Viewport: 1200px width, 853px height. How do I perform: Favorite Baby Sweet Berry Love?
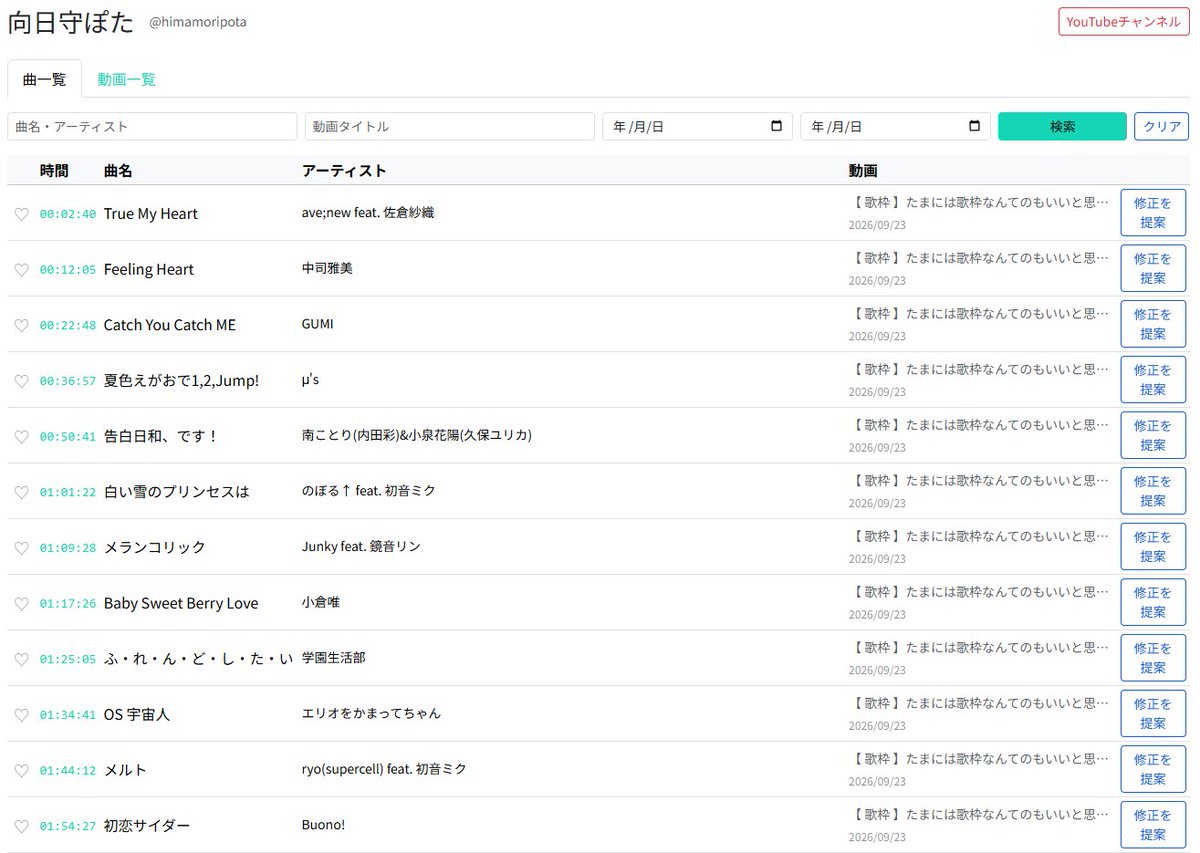(21, 604)
